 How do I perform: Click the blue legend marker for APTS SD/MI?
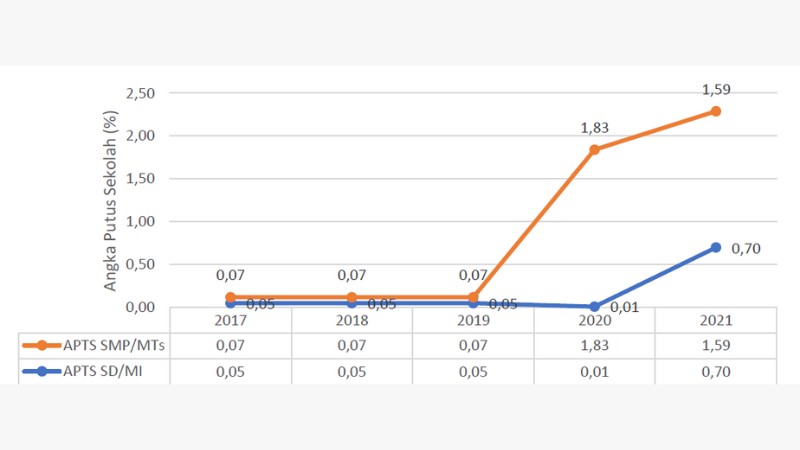[42, 372]
